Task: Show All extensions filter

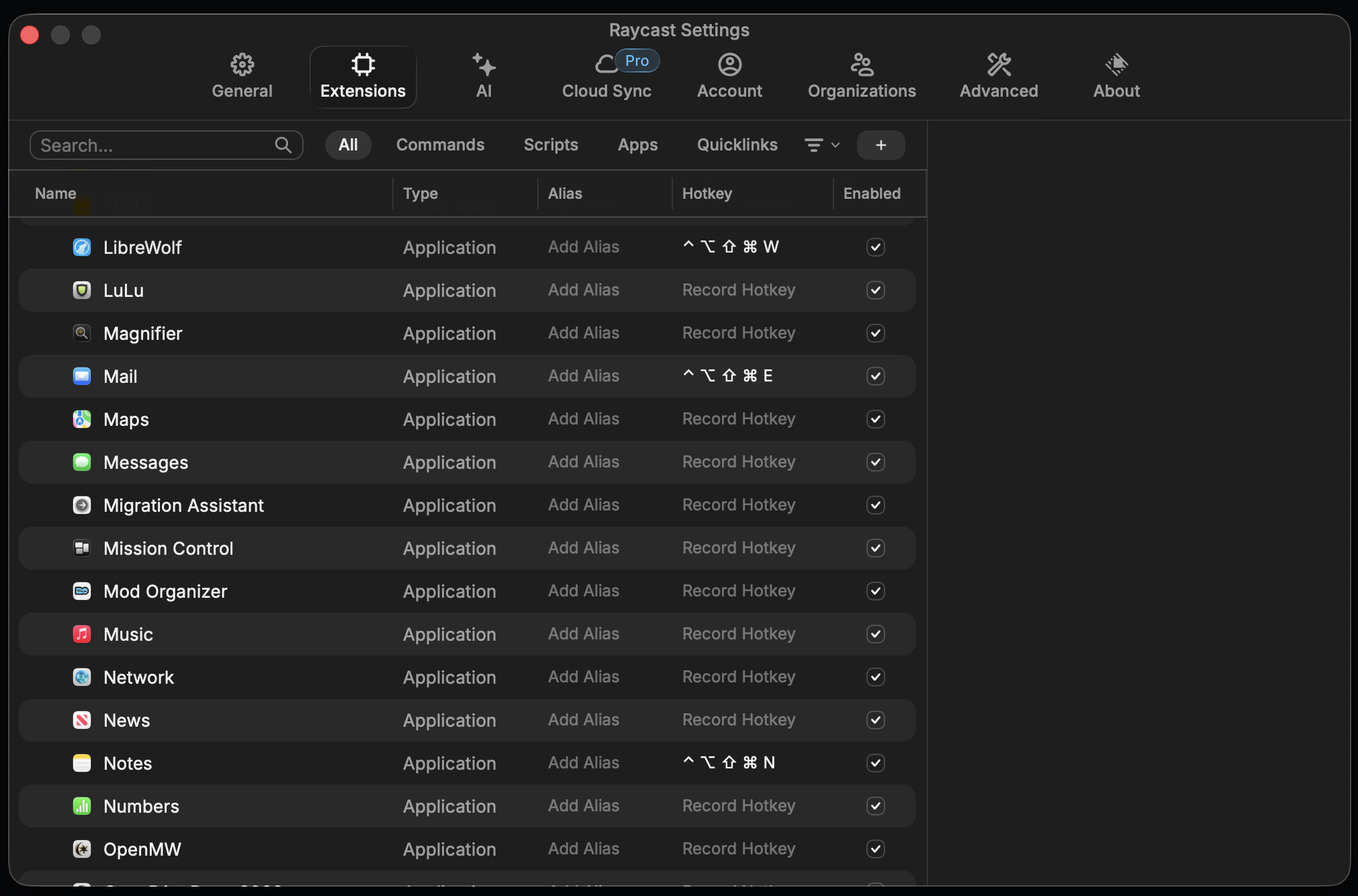Action: coord(349,145)
